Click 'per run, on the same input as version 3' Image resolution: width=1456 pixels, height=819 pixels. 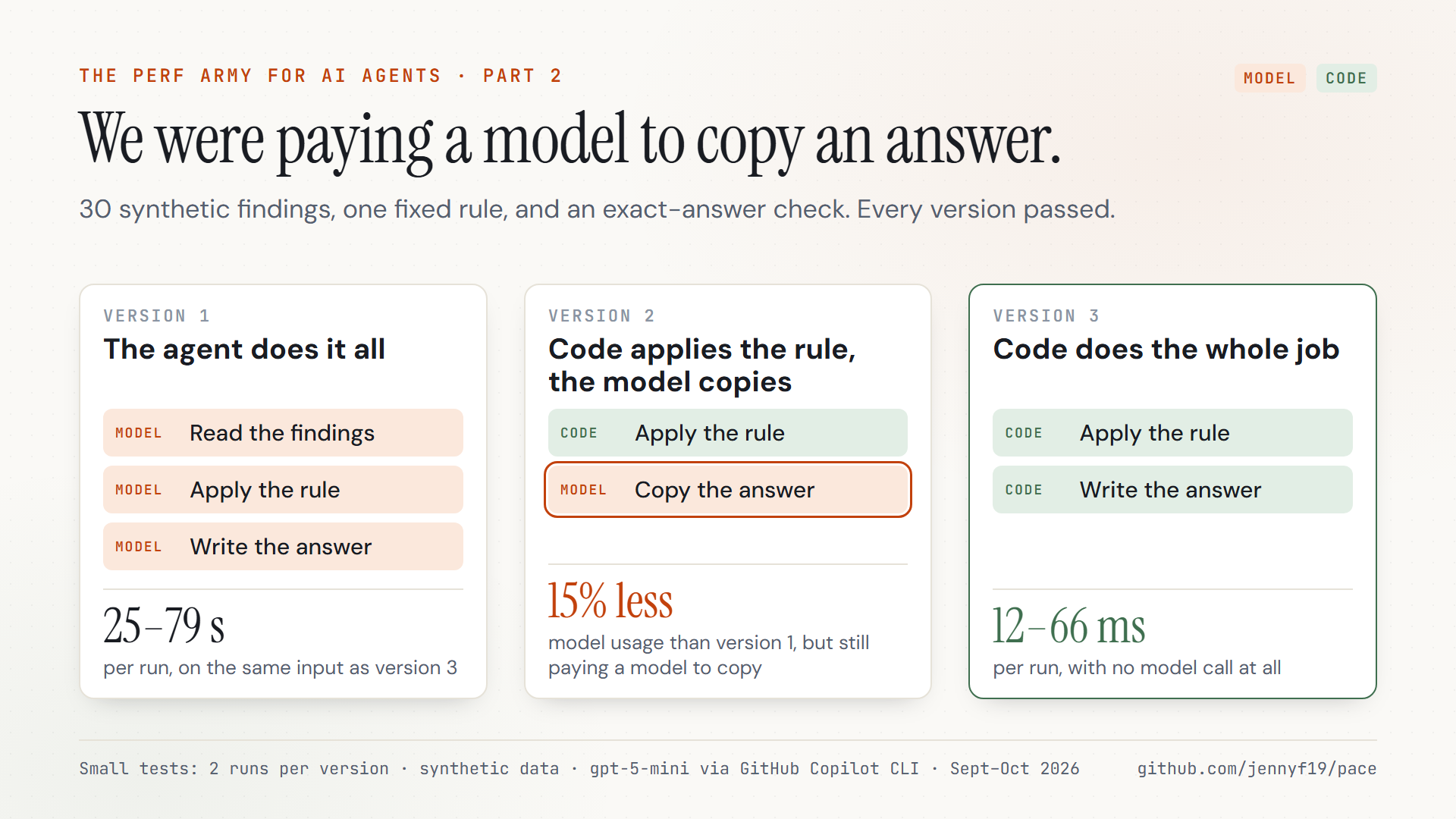tap(281, 668)
